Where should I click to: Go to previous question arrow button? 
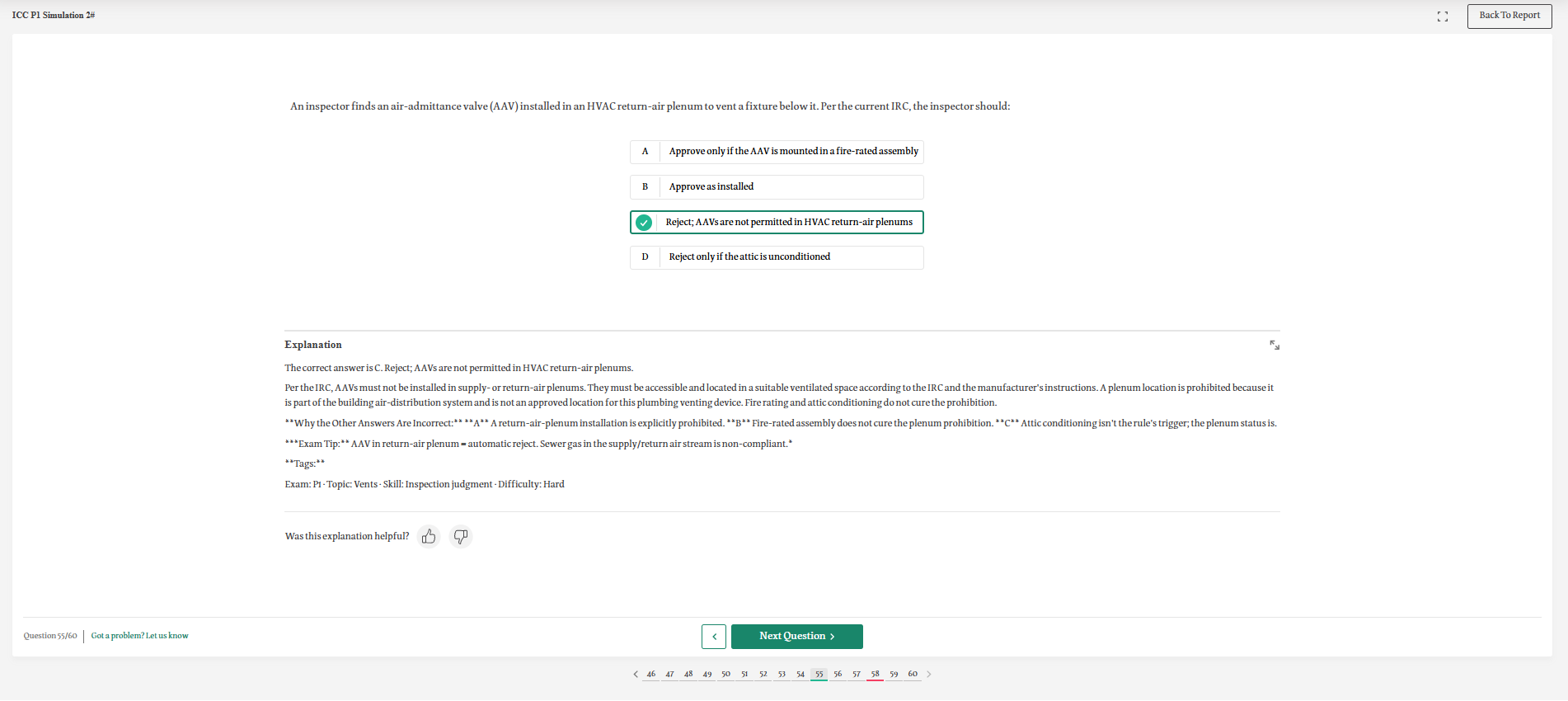(714, 637)
